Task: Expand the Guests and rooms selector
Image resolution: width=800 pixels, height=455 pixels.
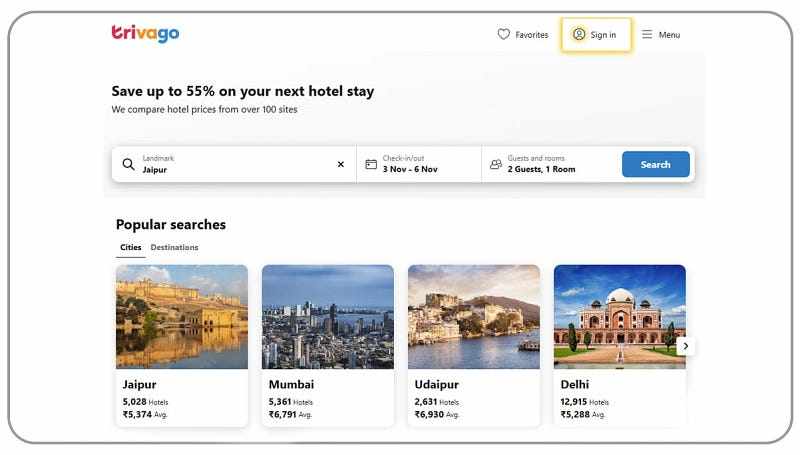Action: point(550,164)
